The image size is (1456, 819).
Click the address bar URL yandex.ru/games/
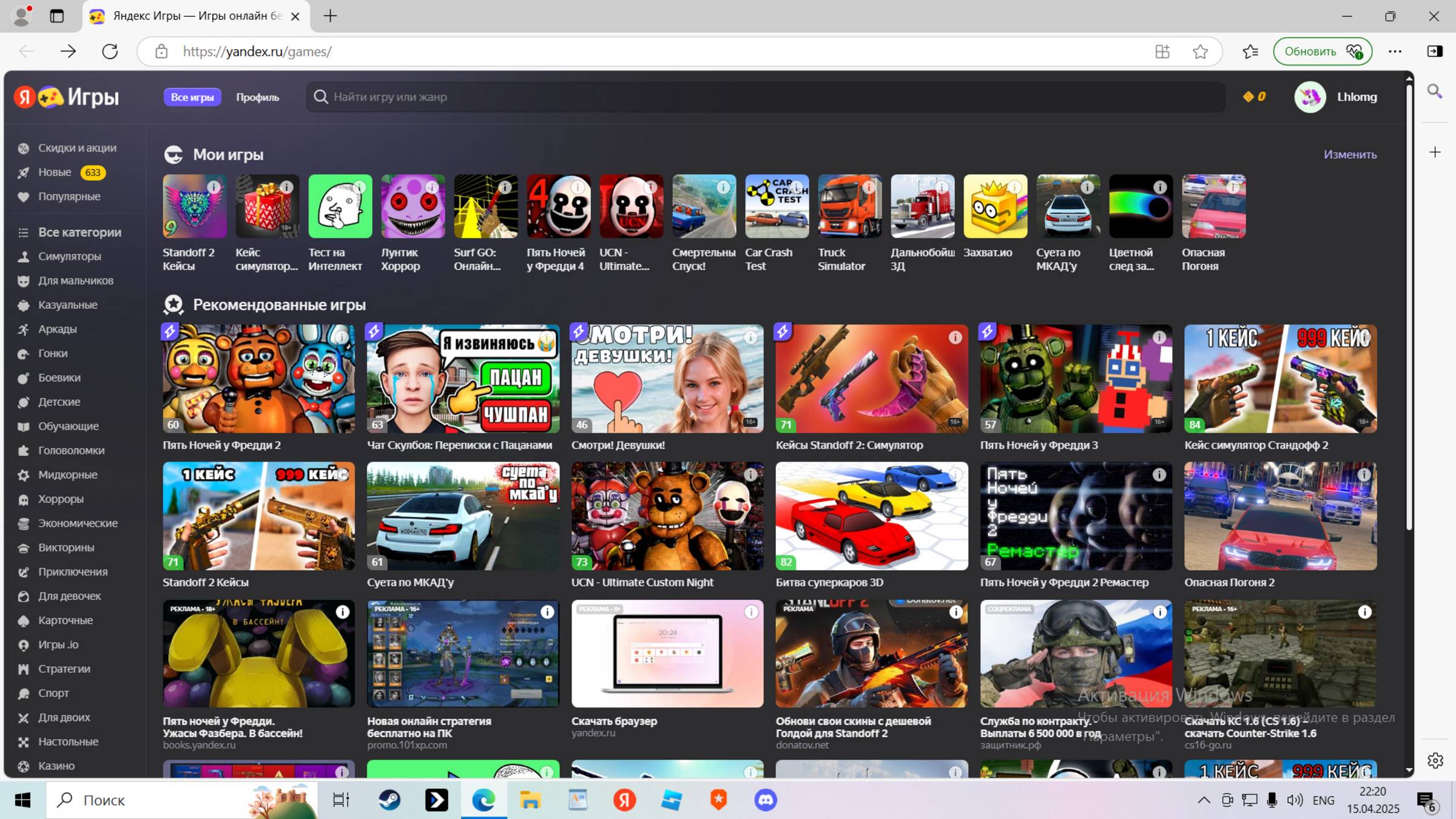coord(257,52)
